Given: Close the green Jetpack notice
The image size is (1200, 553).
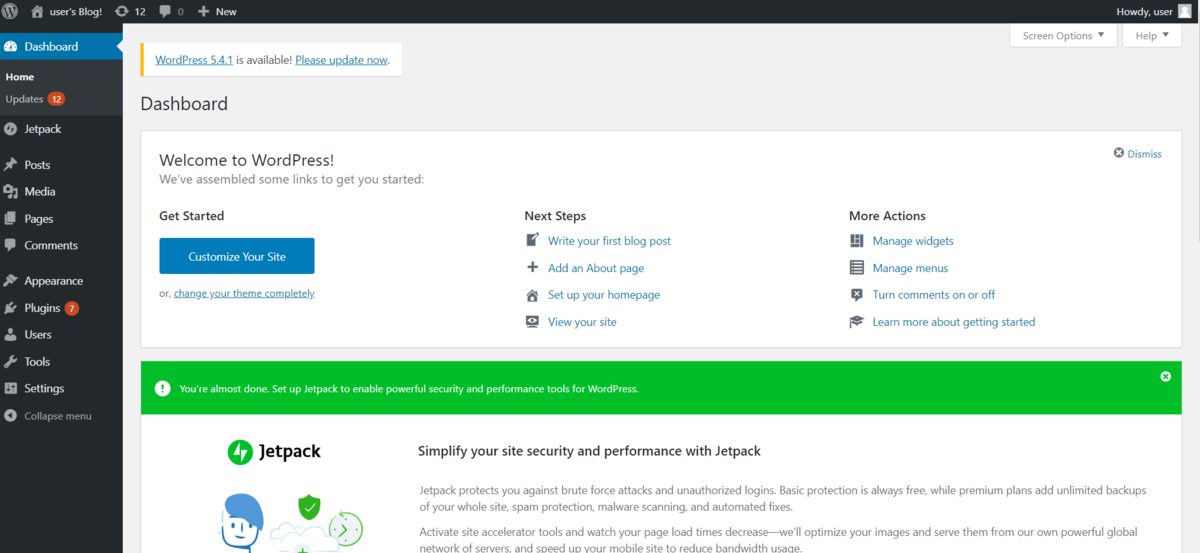Looking at the screenshot, I should point(1165,376).
